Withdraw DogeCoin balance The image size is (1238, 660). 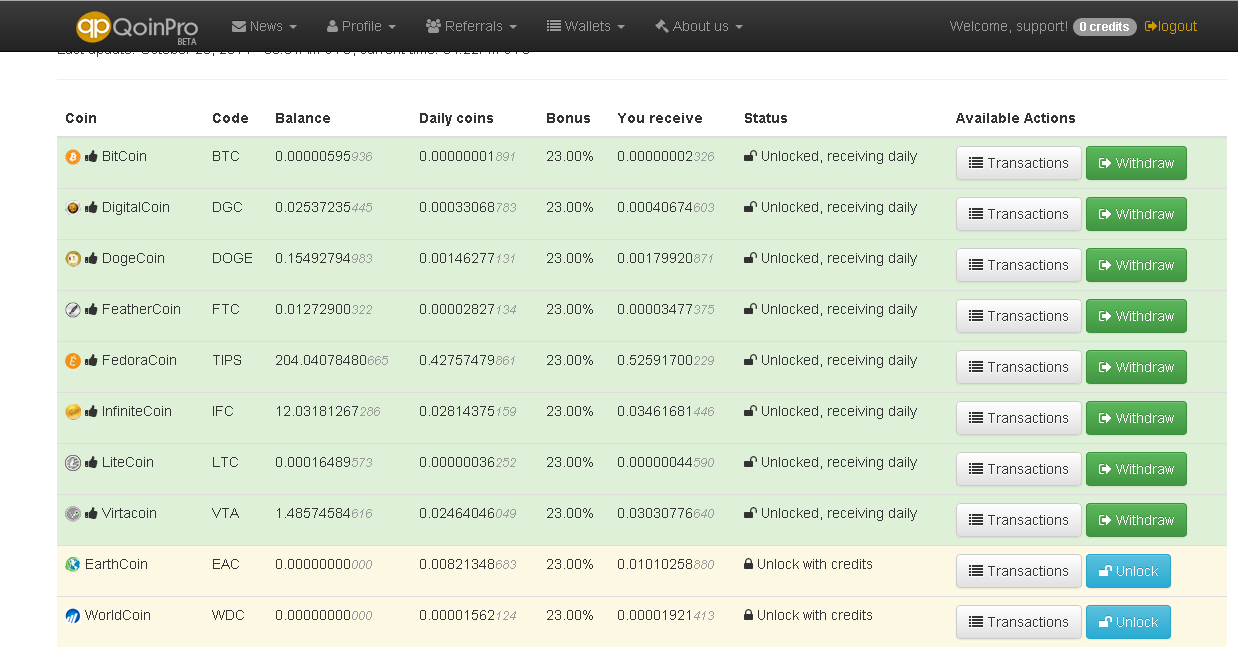[1136, 265]
